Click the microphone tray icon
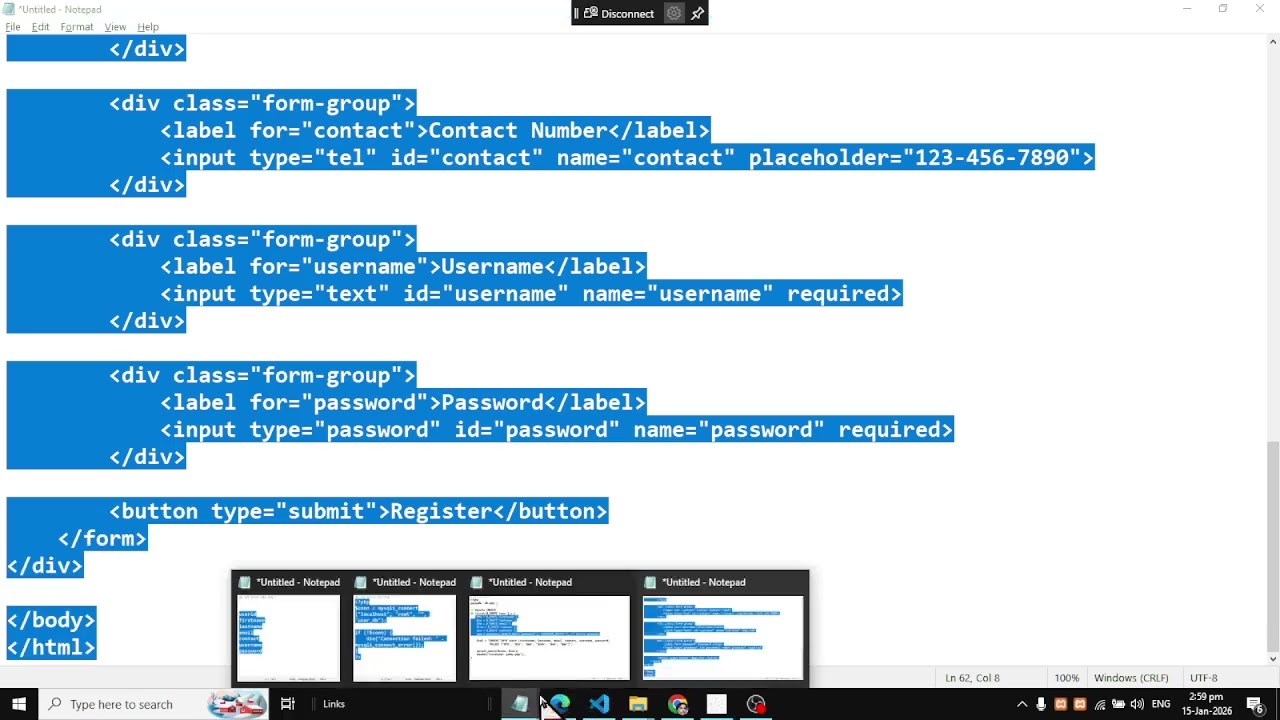The image size is (1280, 720). (x=1041, y=704)
